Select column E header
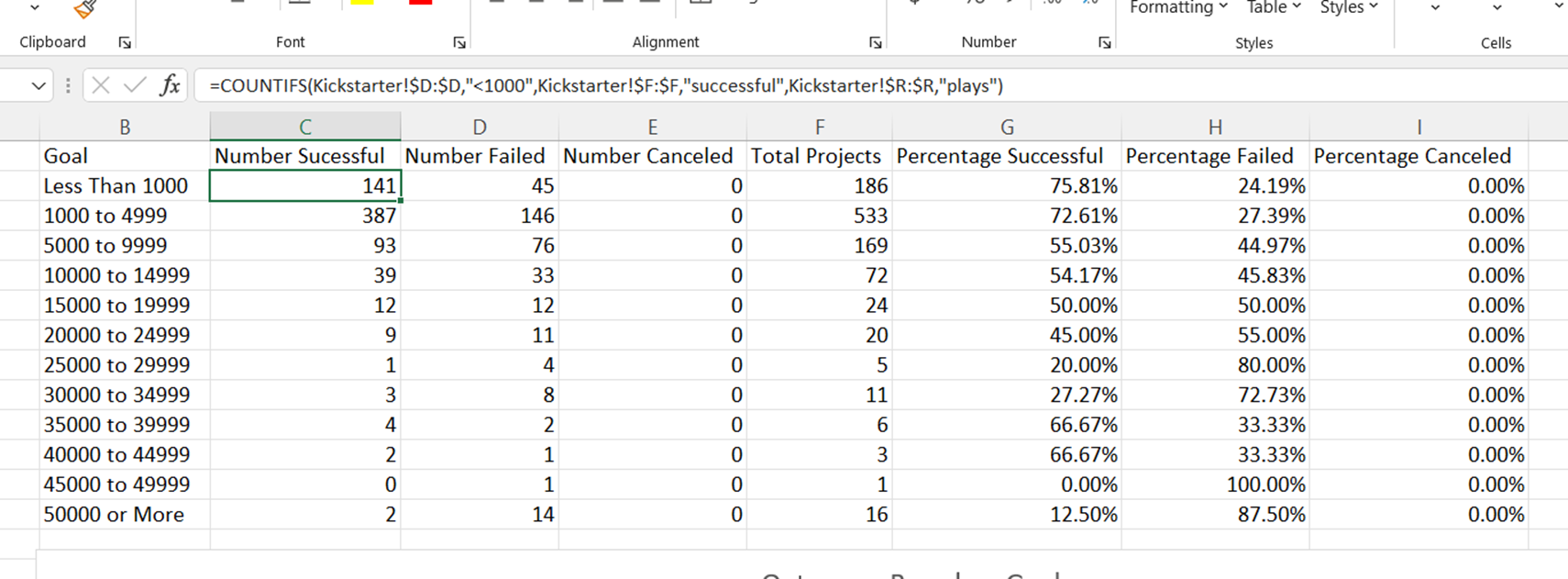This screenshot has height=579, width=1568. (653, 127)
